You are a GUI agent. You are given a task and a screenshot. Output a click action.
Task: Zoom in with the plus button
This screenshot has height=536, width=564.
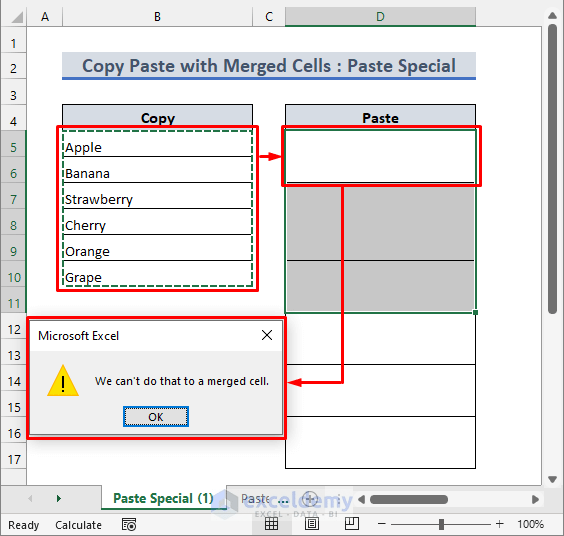click(499, 524)
